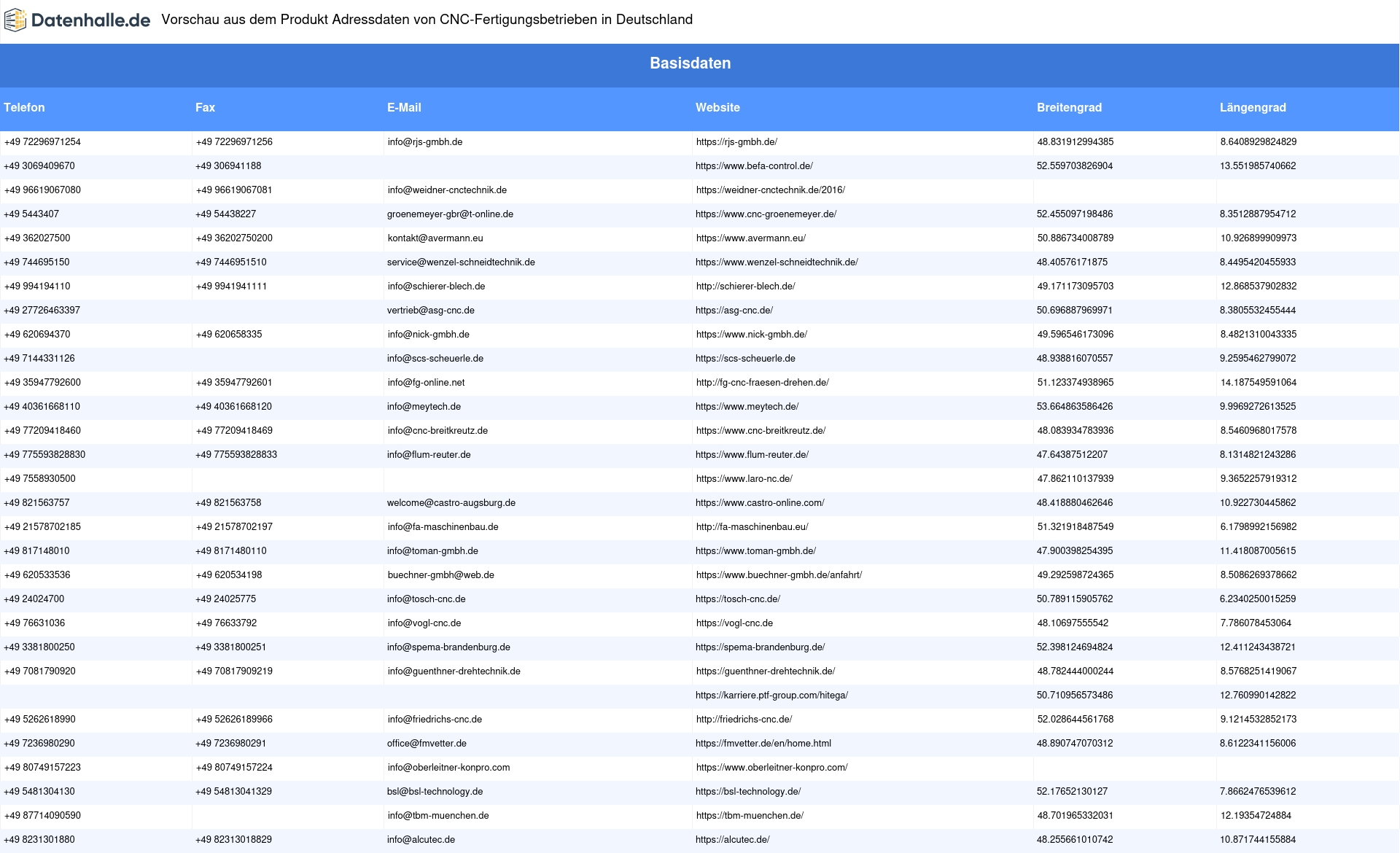
Task: Open the laro-nc.de website link
Action: [x=744, y=479]
